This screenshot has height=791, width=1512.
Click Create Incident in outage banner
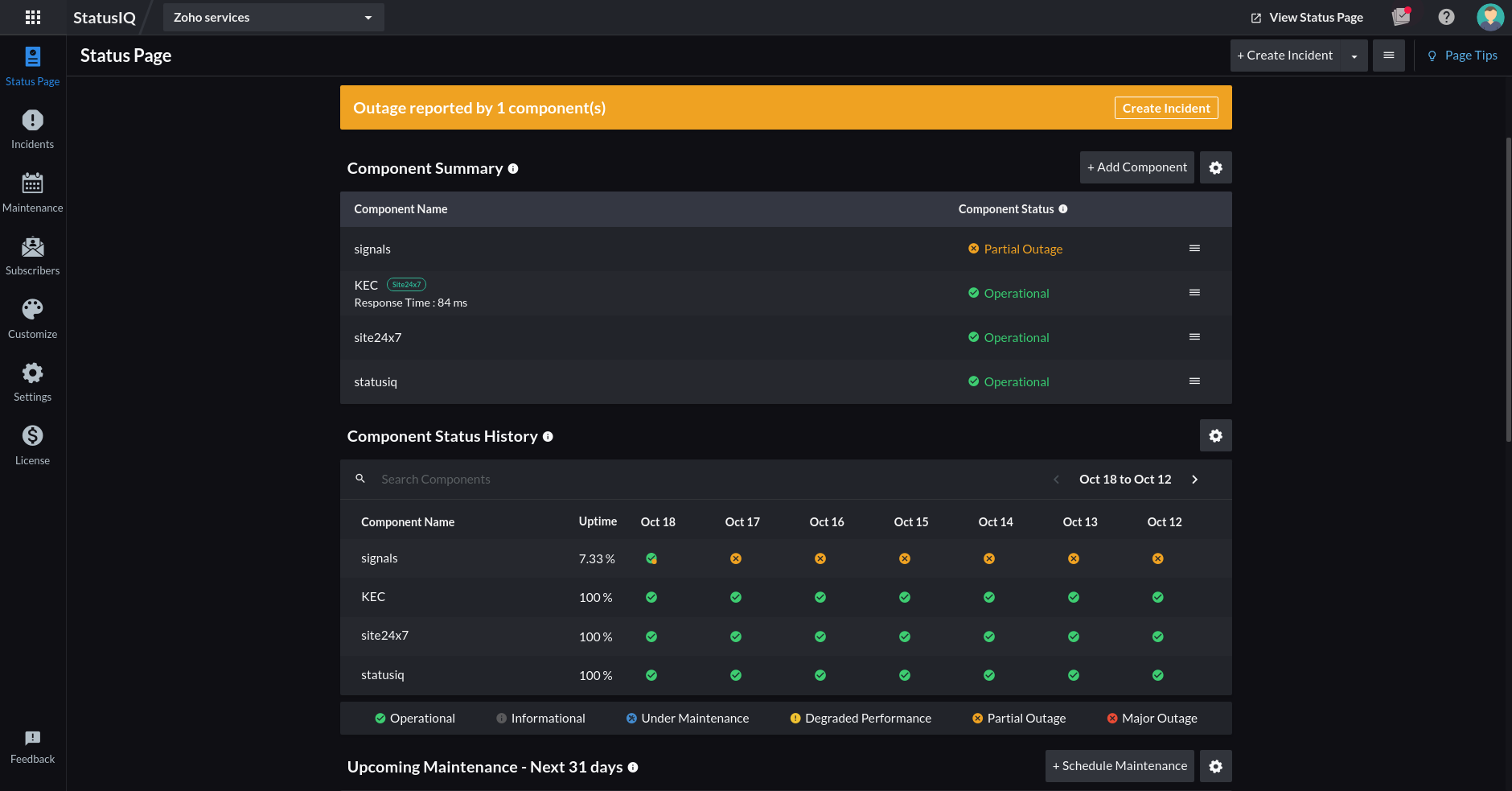click(x=1166, y=108)
